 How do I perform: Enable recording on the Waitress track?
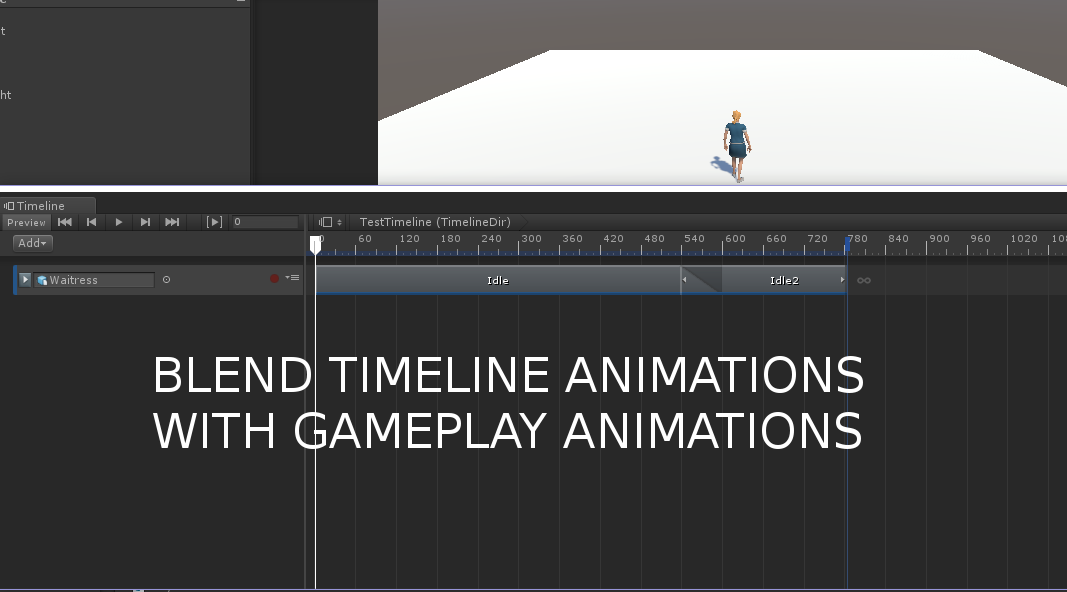(274, 280)
